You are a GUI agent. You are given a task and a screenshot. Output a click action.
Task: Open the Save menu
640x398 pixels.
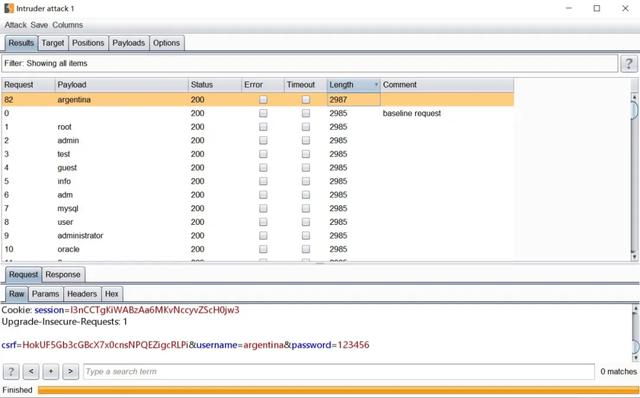[x=39, y=25]
